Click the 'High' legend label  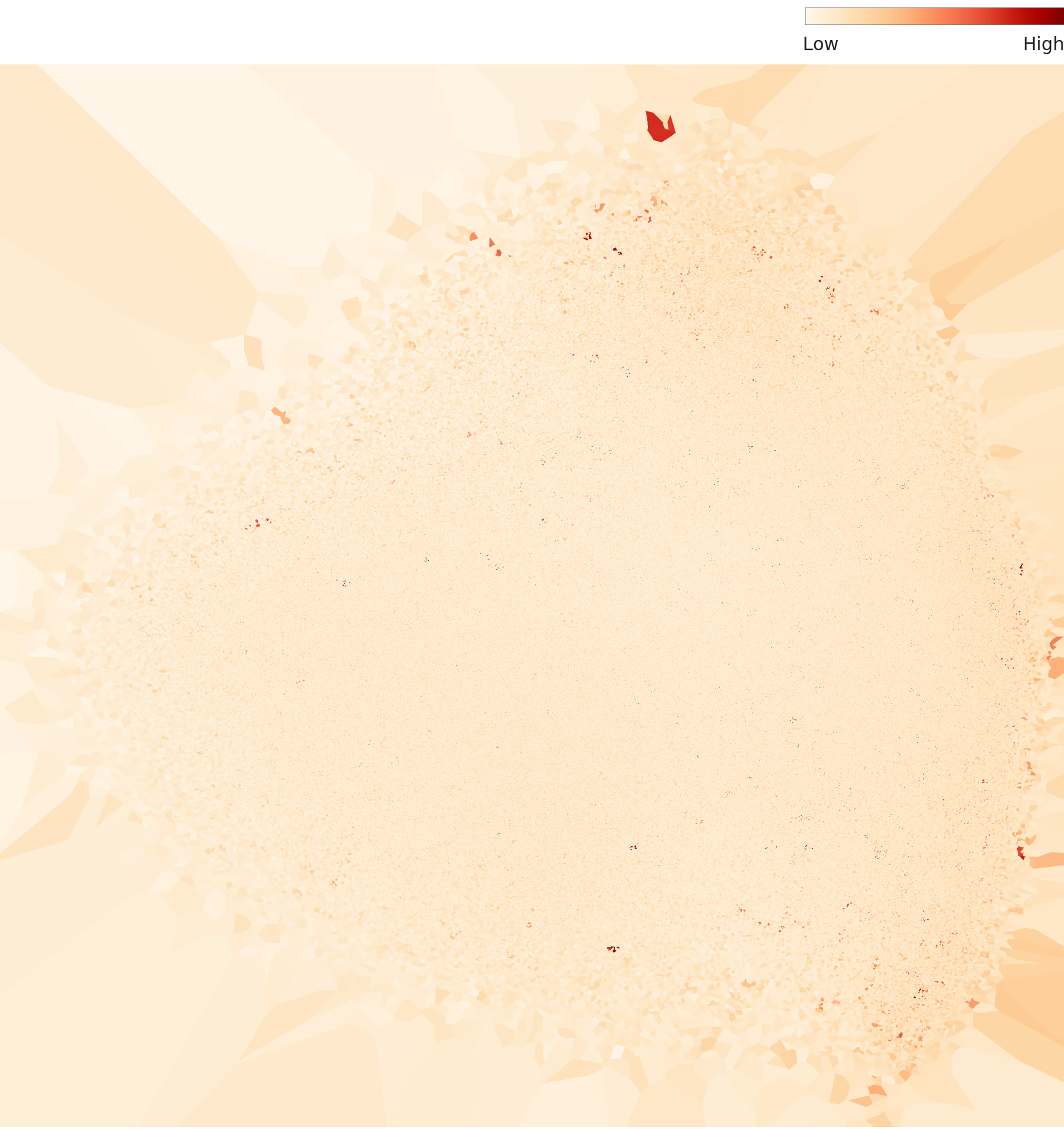(1043, 44)
